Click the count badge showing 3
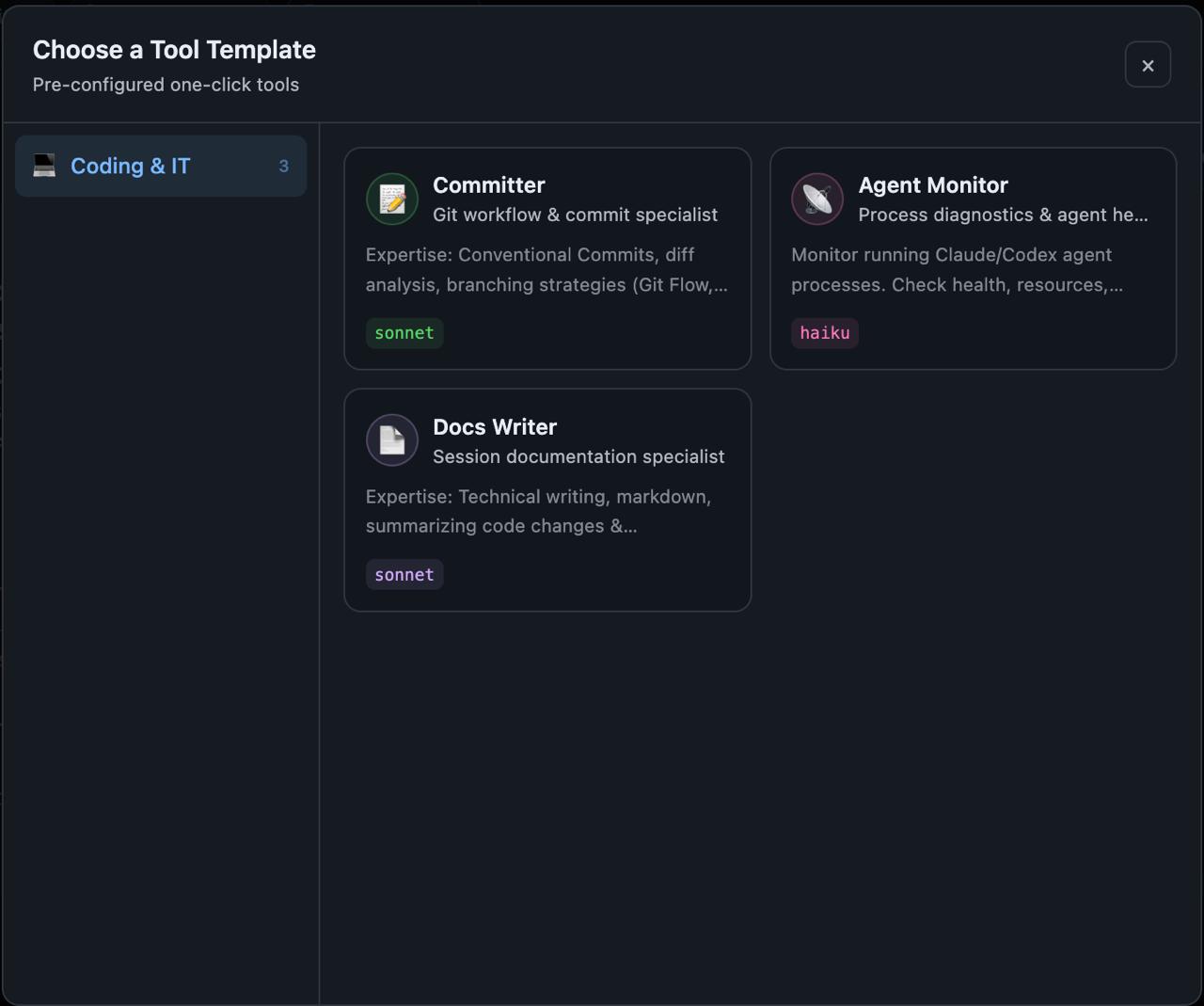The height and width of the screenshot is (1006, 1204). tap(283, 167)
